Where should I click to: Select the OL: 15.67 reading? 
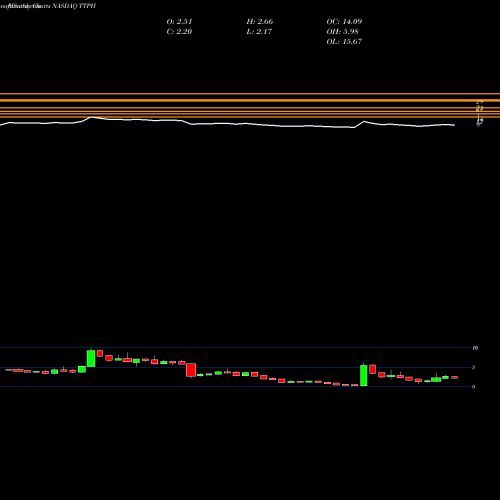(x=344, y=41)
